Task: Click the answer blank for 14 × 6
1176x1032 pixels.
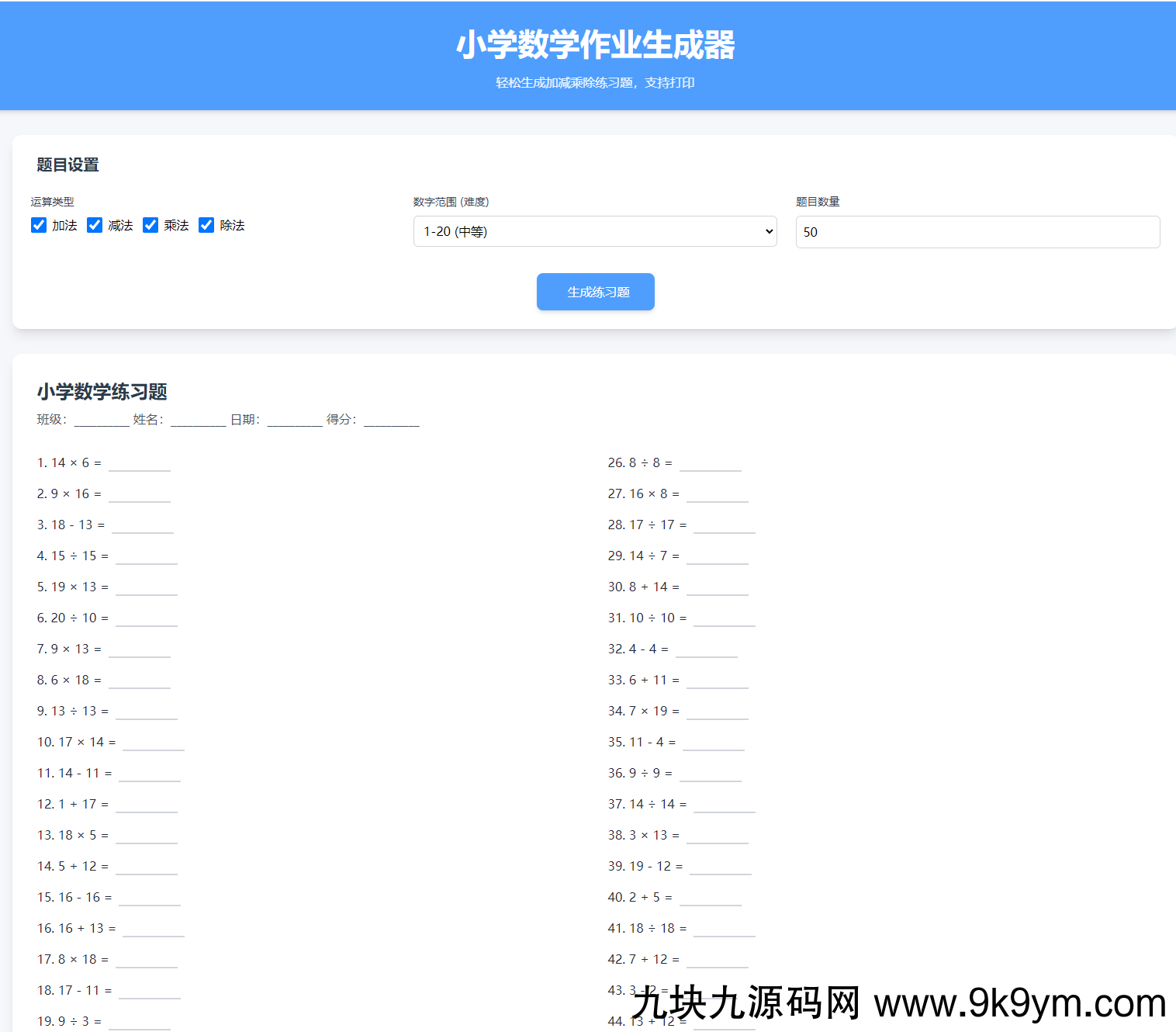Action: tap(140, 466)
